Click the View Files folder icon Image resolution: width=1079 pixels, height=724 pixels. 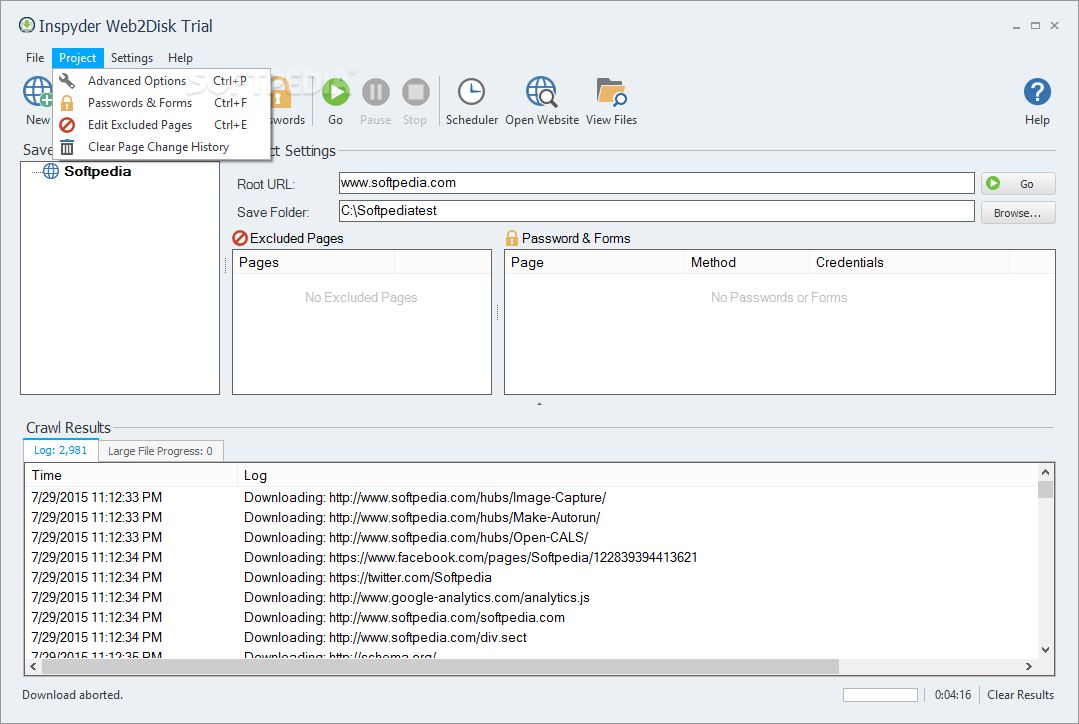[611, 92]
